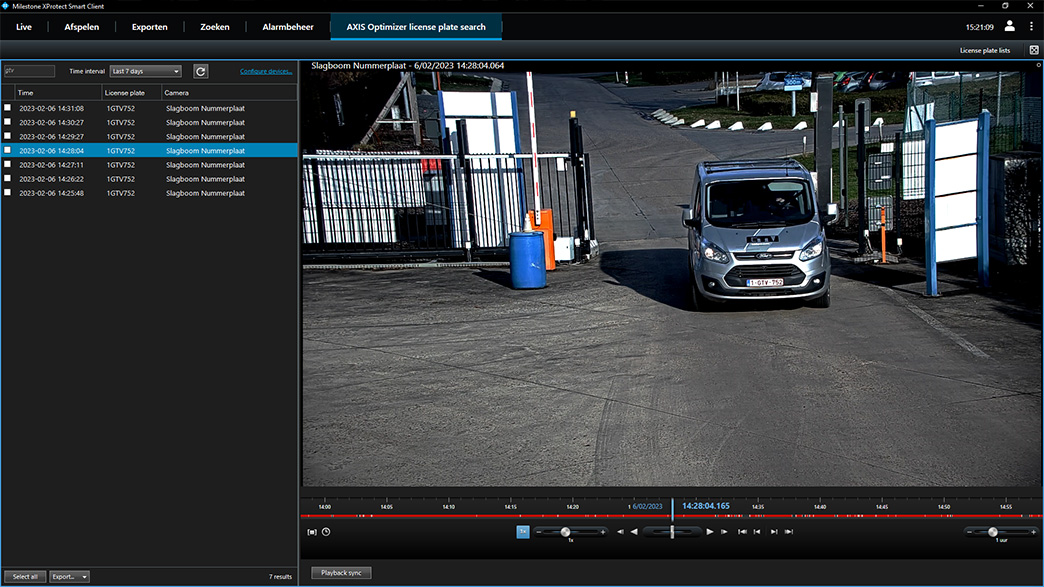Switch to the Afspelen tab
Viewport: 1044px width, 587px height.
[x=82, y=27]
